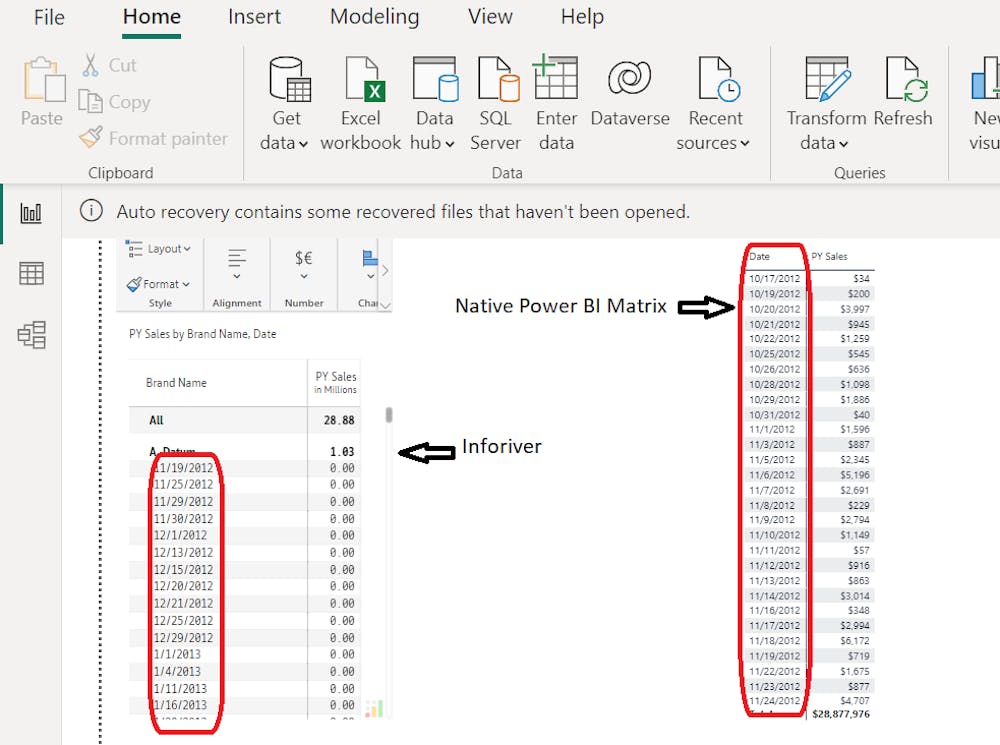Open the Transform data dropdown

pyautogui.click(x=825, y=143)
